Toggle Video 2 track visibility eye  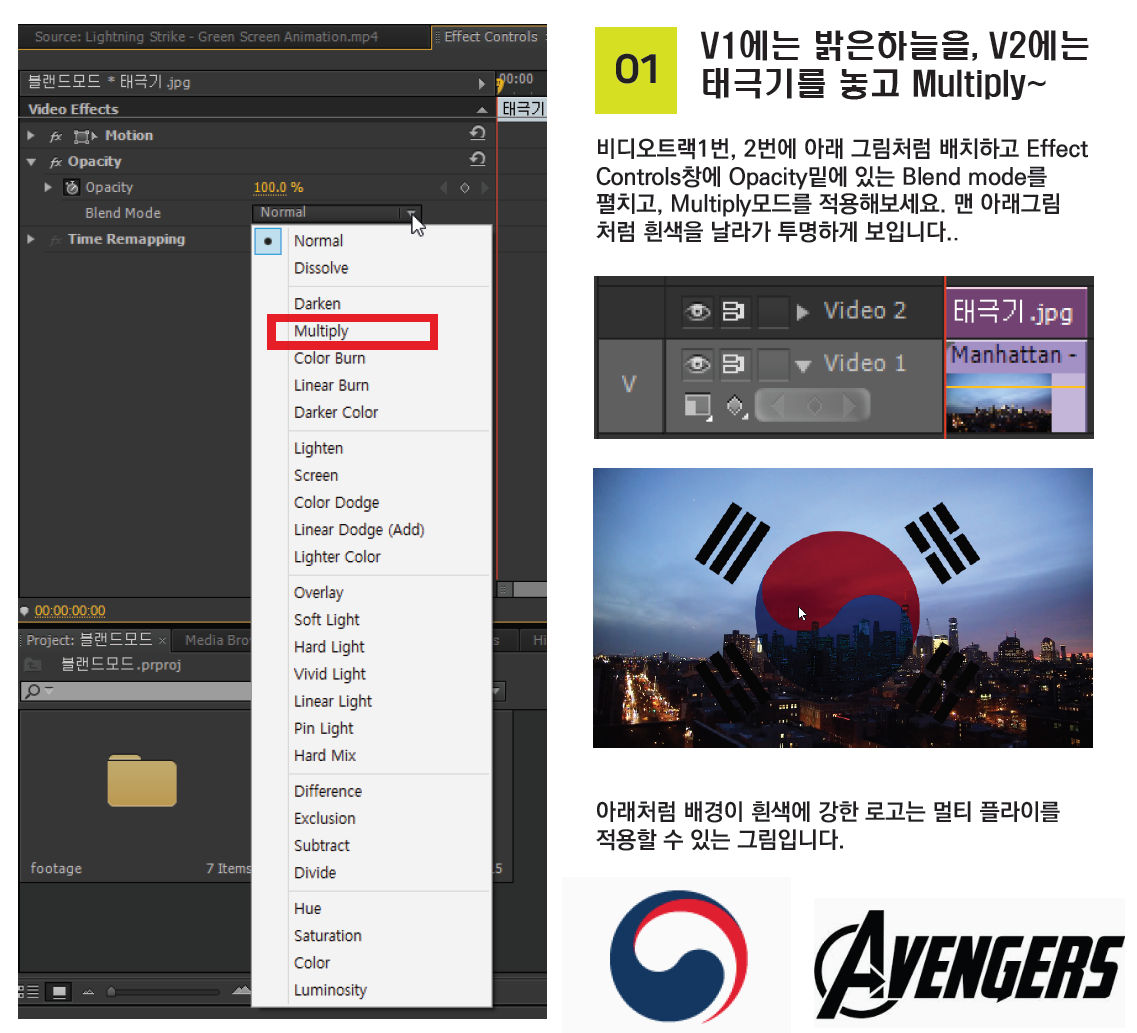(x=698, y=312)
